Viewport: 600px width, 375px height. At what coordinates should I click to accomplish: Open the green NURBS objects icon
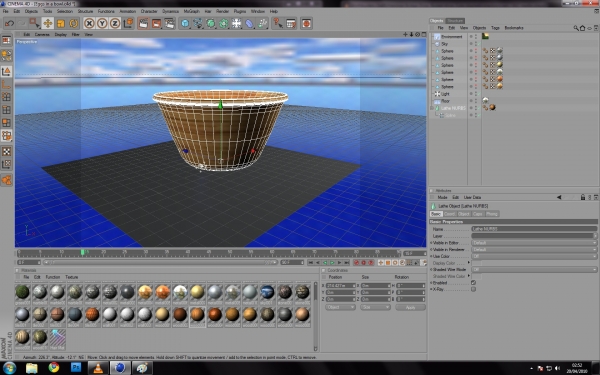211,23
